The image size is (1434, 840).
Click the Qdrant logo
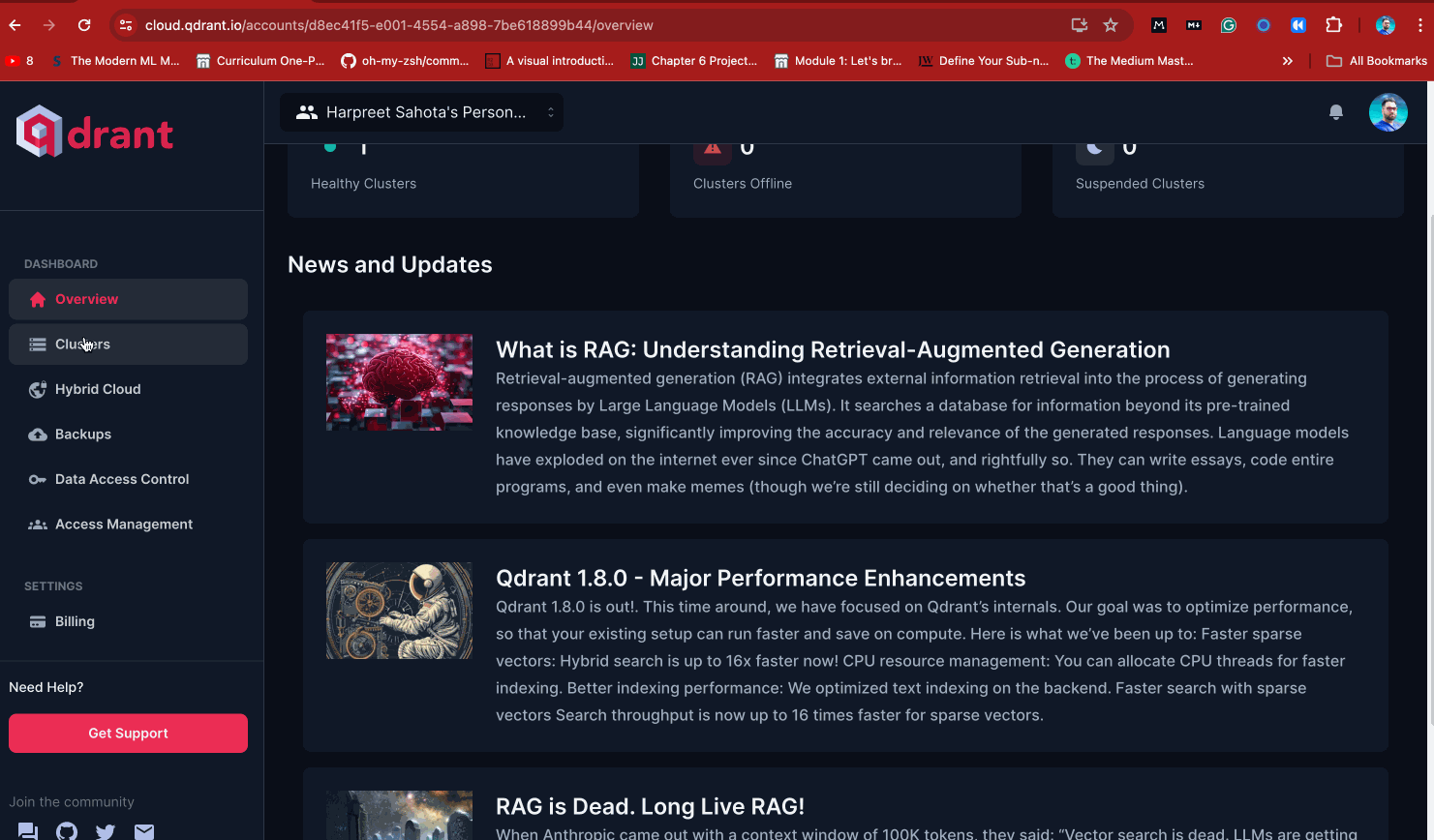point(95,132)
